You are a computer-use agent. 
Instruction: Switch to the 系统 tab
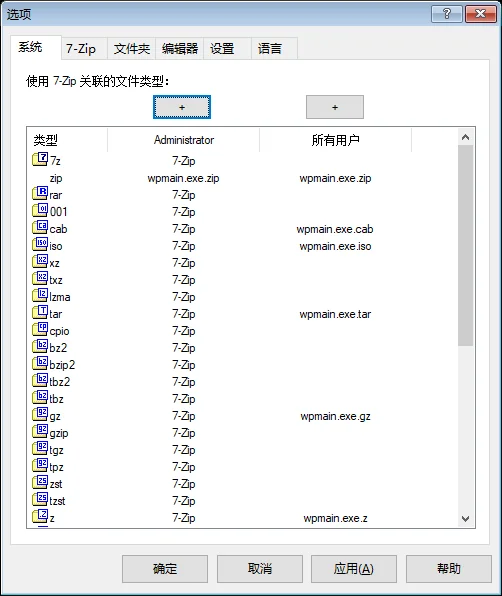coord(35,48)
